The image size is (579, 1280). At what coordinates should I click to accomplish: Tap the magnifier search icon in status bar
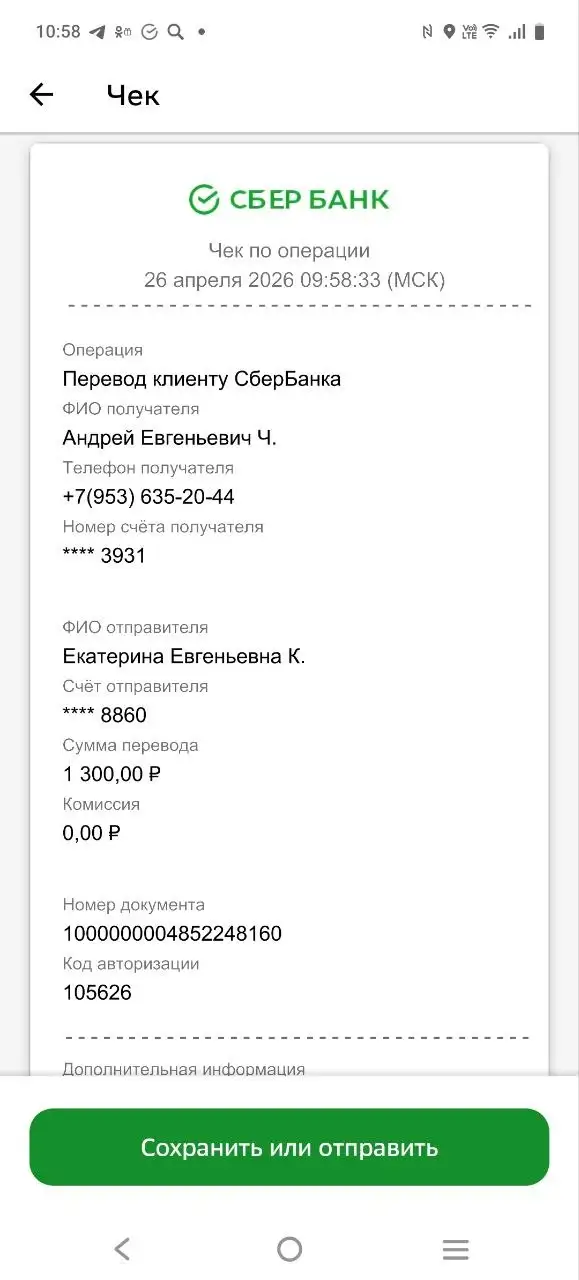(175, 31)
